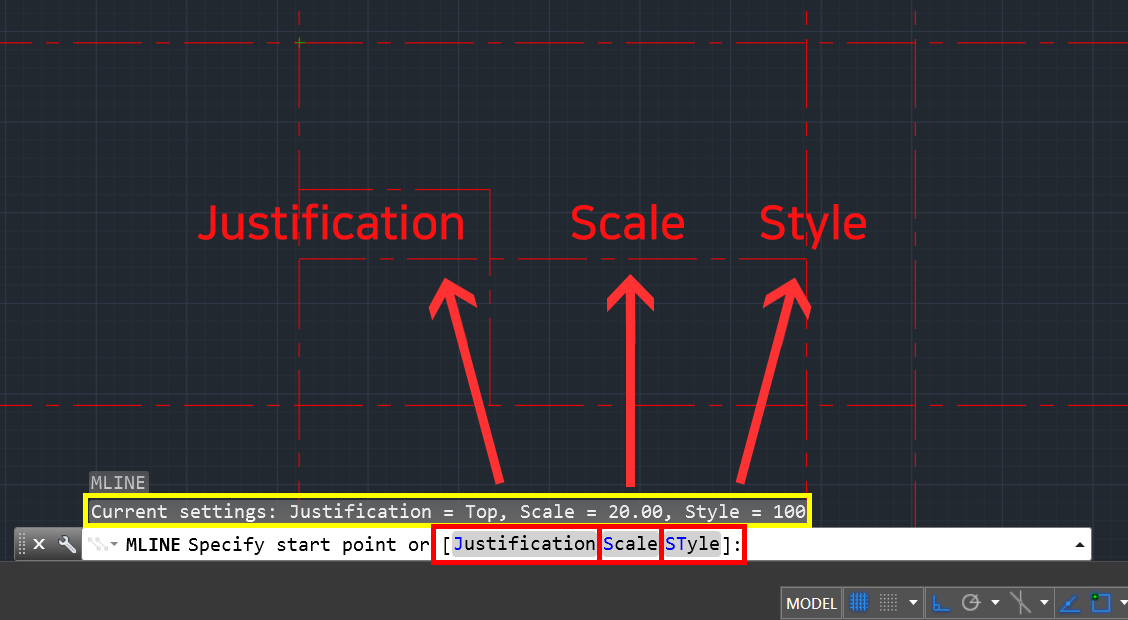Toggle object snap tracking
This screenshot has width=1128, height=620.
[1070, 602]
